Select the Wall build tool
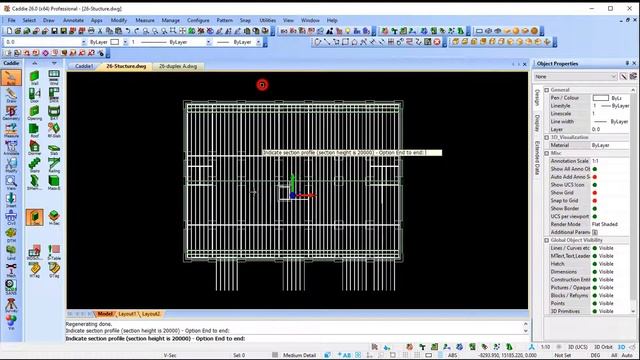 point(35,78)
